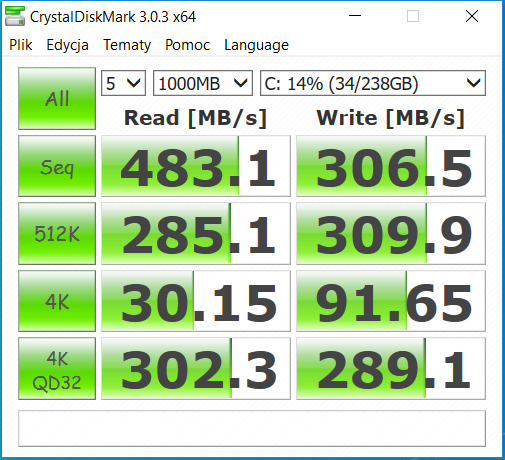
Task: Open the Edycja menu
Action: tap(67, 45)
